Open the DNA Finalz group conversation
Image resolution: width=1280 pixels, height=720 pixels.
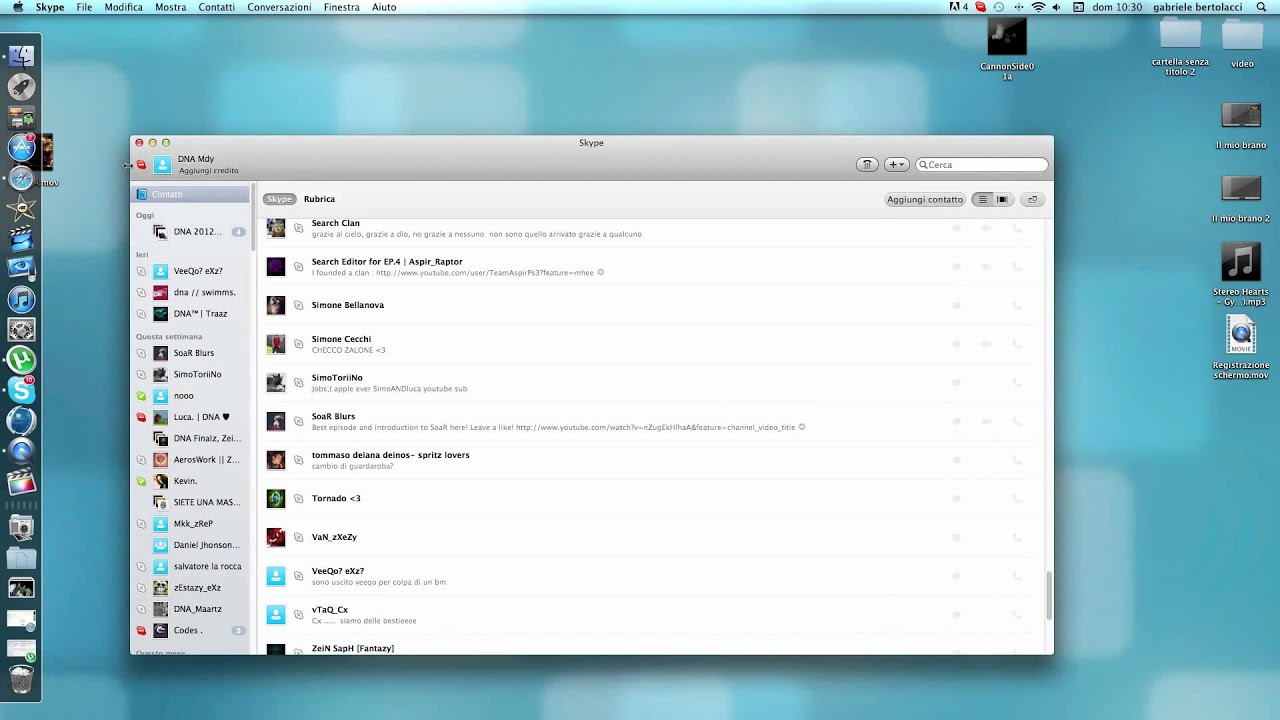pyautogui.click(x=192, y=438)
